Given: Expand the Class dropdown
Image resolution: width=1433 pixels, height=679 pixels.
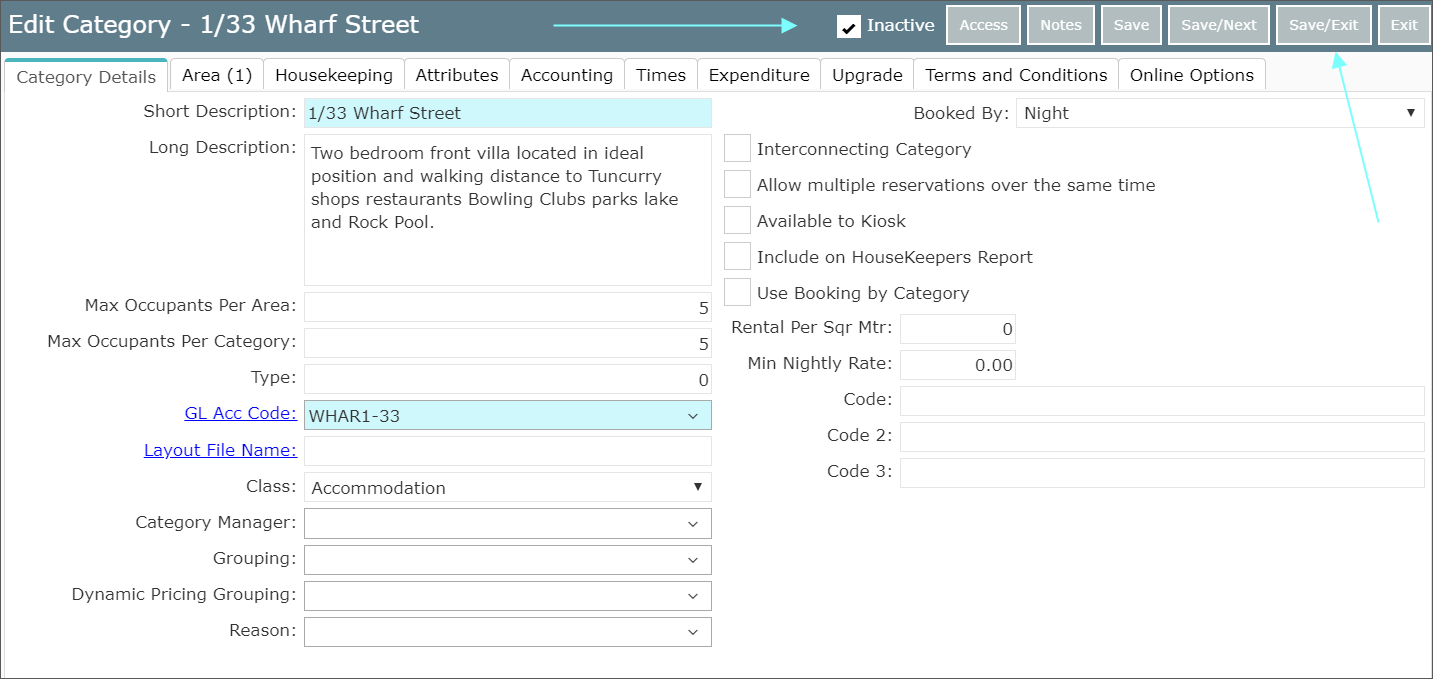Looking at the screenshot, I should pos(507,488).
